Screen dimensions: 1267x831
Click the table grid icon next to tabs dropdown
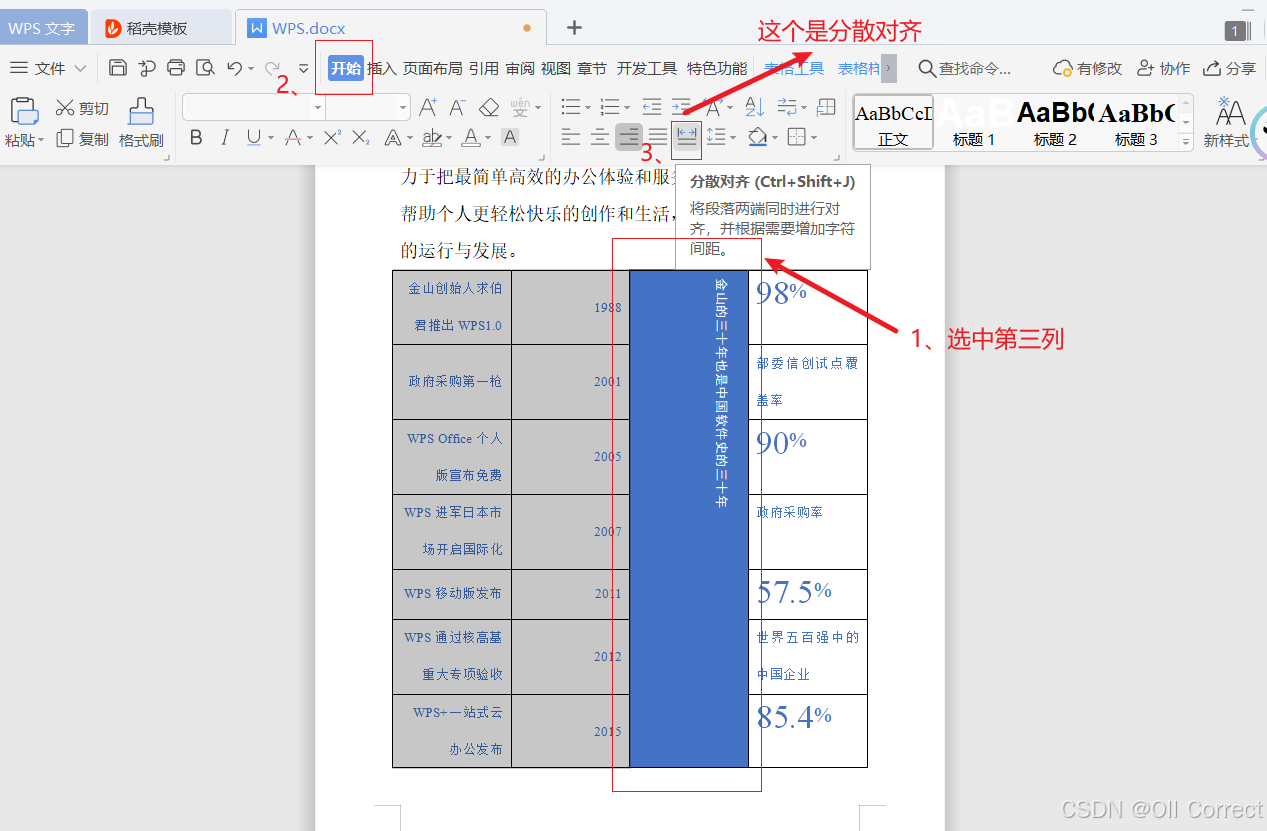coord(826,107)
